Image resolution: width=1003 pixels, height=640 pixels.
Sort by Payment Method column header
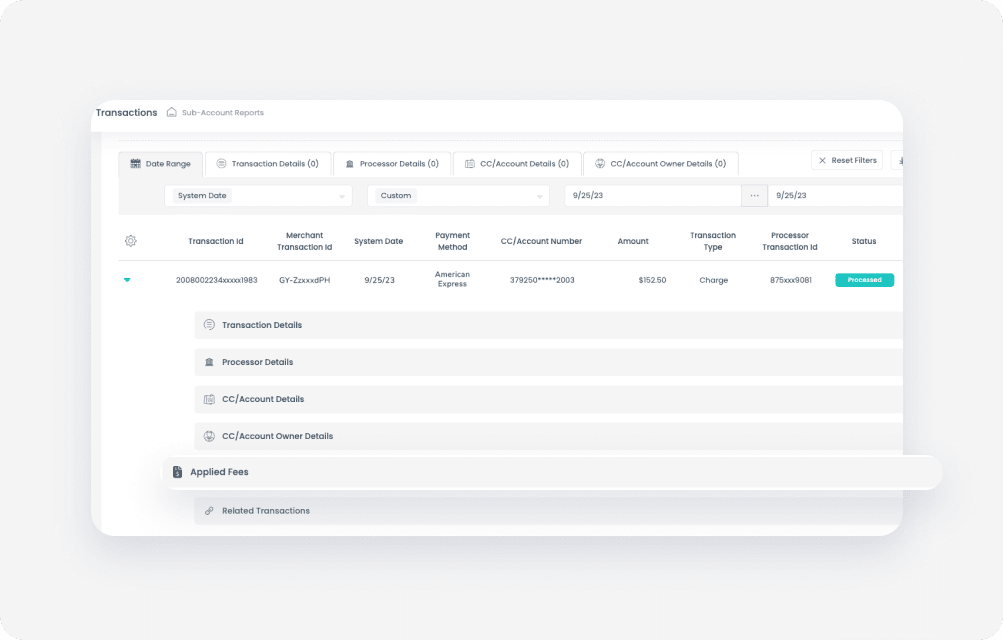pos(452,241)
